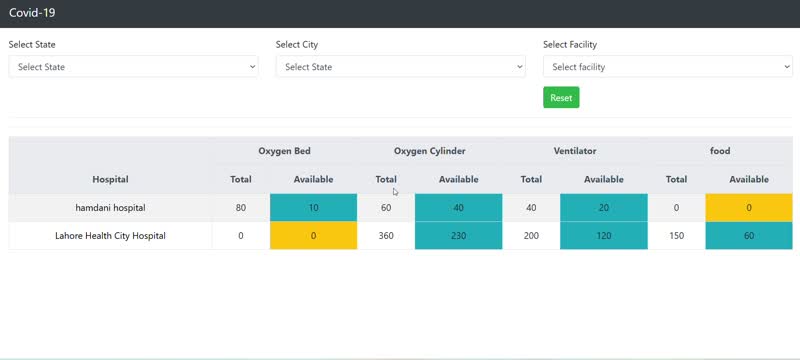Viewport: 800px width, 360px height.
Task: Click oxygen cylinder total cell showing 360
Action: pyautogui.click(x=386, y=236)
